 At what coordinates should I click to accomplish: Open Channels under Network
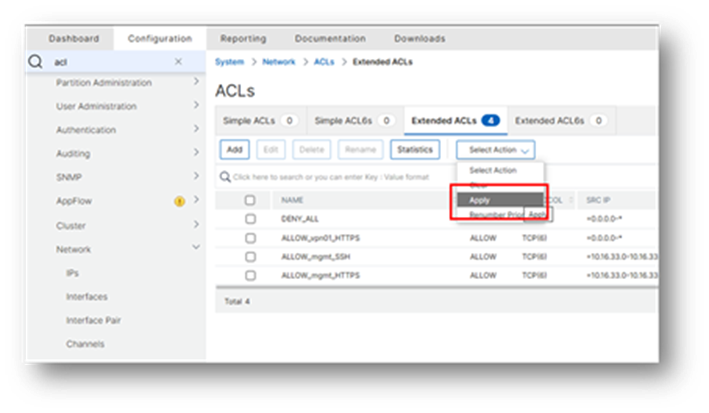pos(85,344)
